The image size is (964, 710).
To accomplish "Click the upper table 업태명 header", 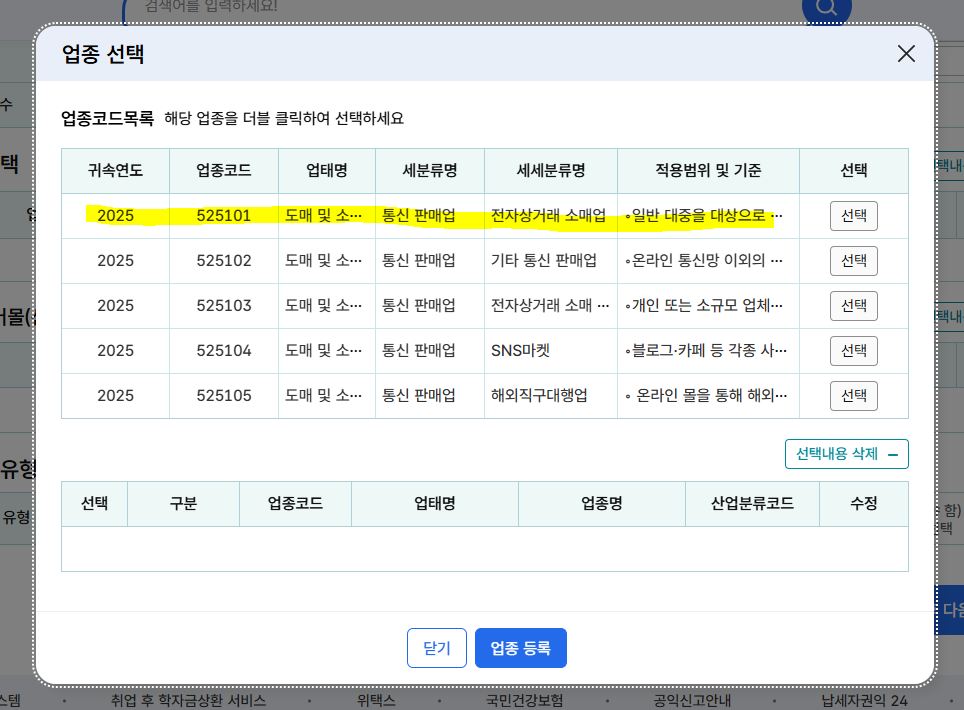I will click(327, 171).
